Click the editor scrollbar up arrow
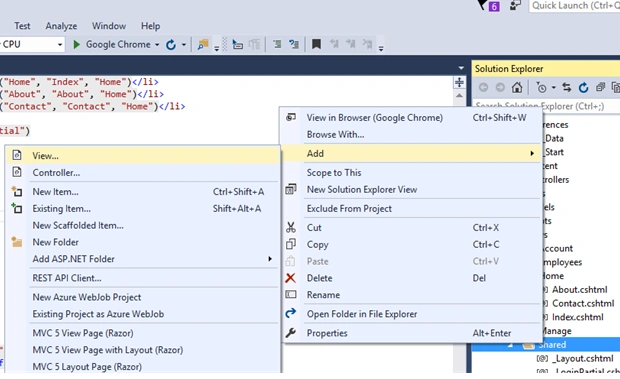The width and height of the screenshot is (620, 379). pos(459,96)
